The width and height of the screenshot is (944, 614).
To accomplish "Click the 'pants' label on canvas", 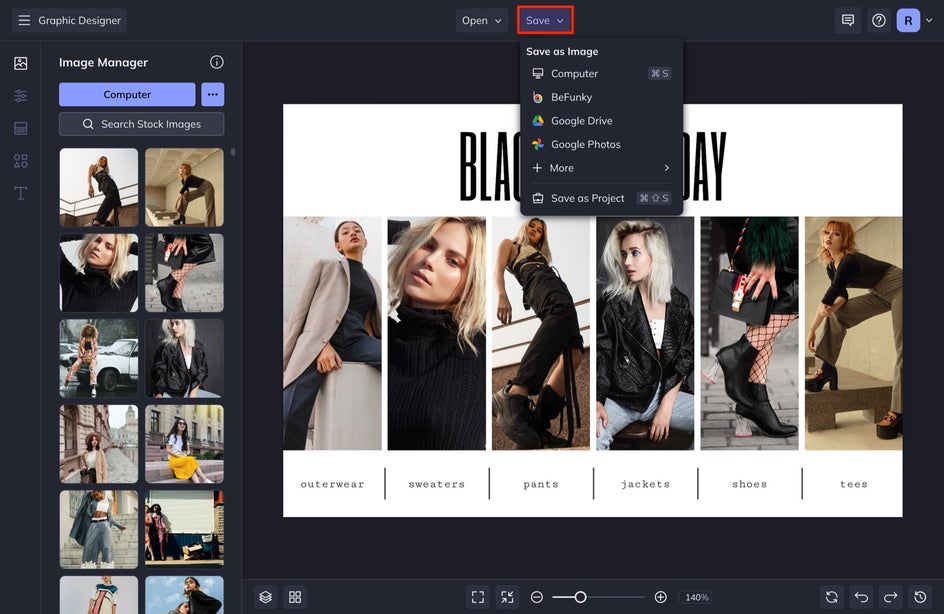I will (541, 485).
